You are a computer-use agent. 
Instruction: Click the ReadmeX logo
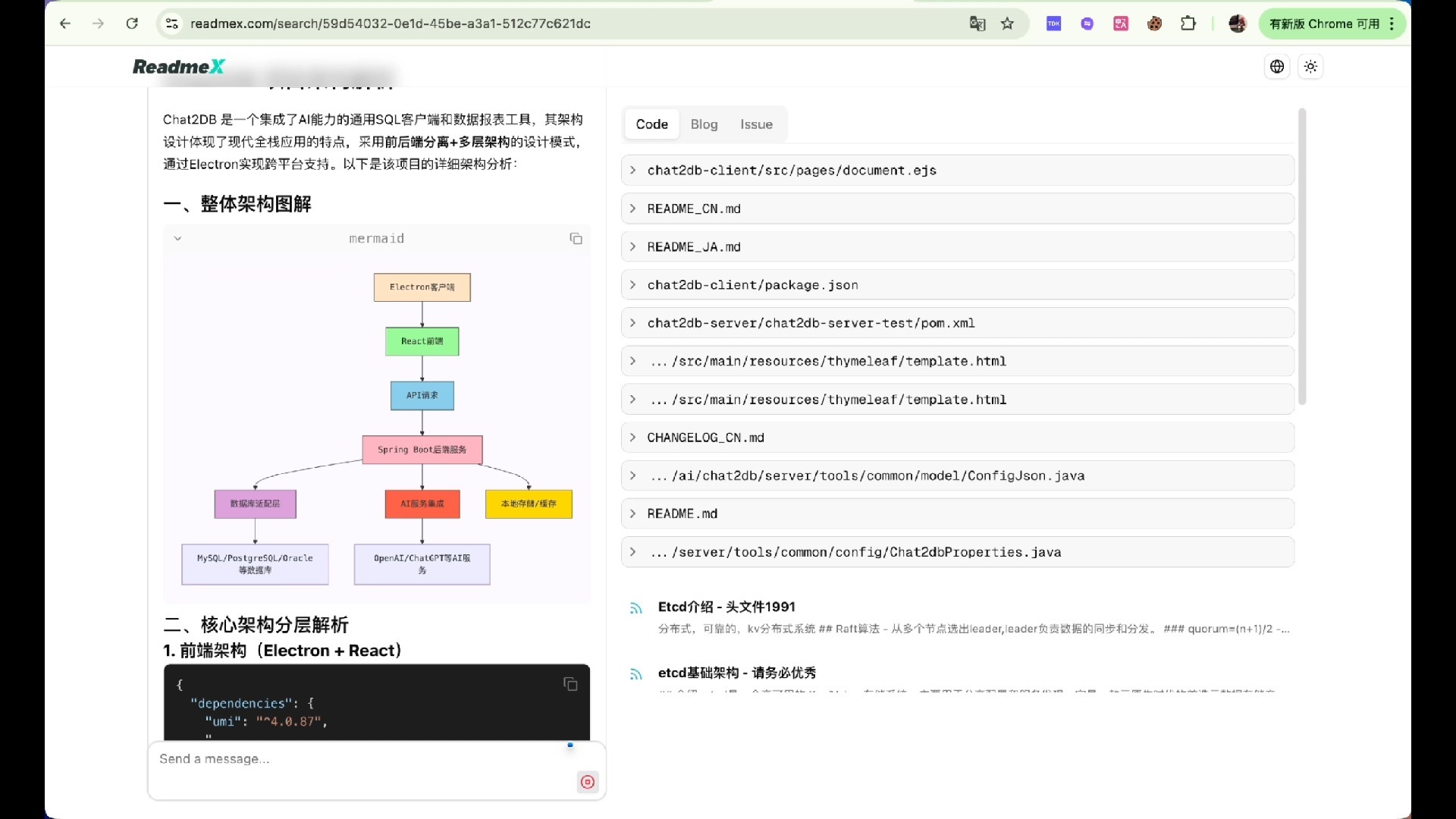[179, 67]
